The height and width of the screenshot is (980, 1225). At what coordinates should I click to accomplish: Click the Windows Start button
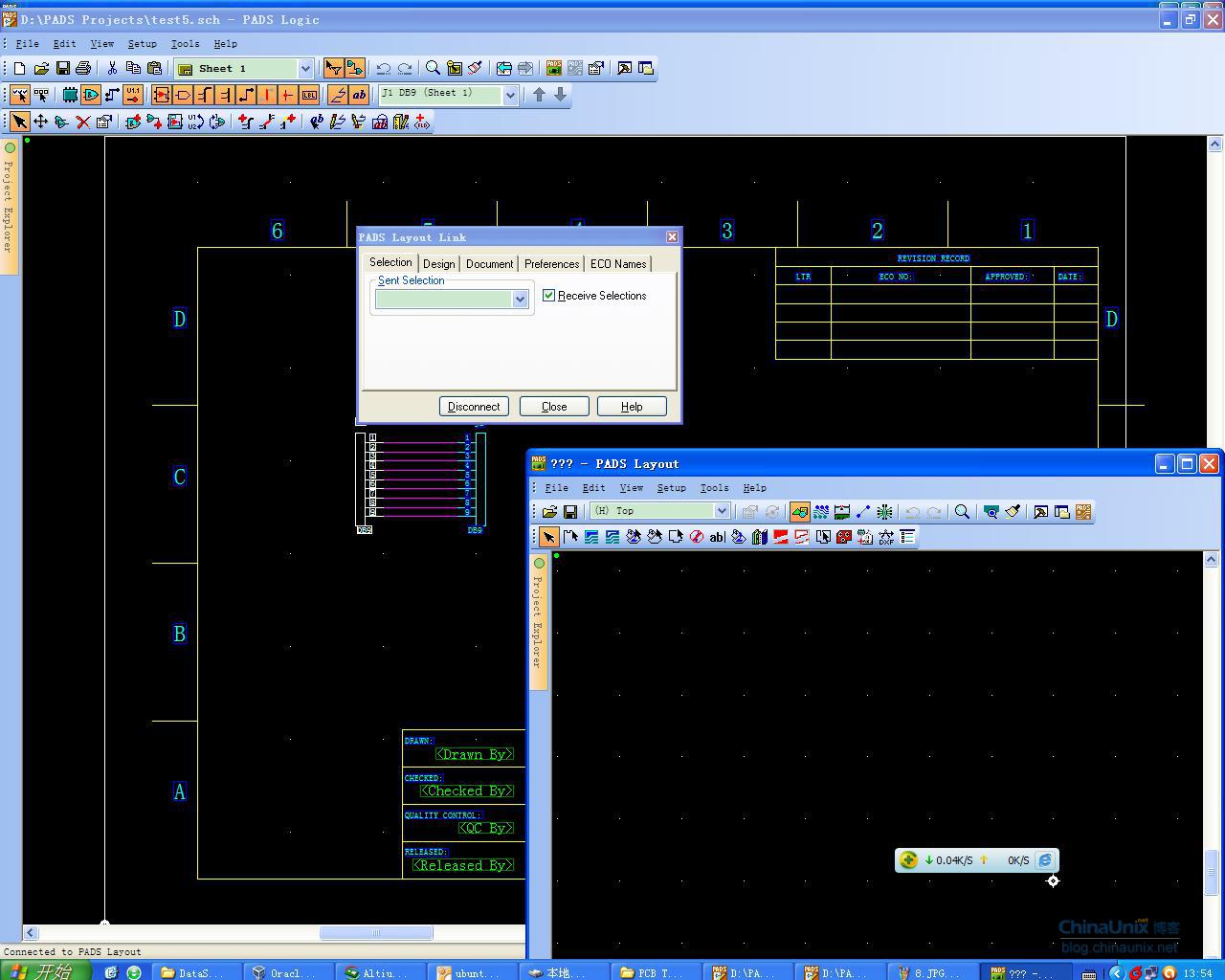tap(45, 971)
